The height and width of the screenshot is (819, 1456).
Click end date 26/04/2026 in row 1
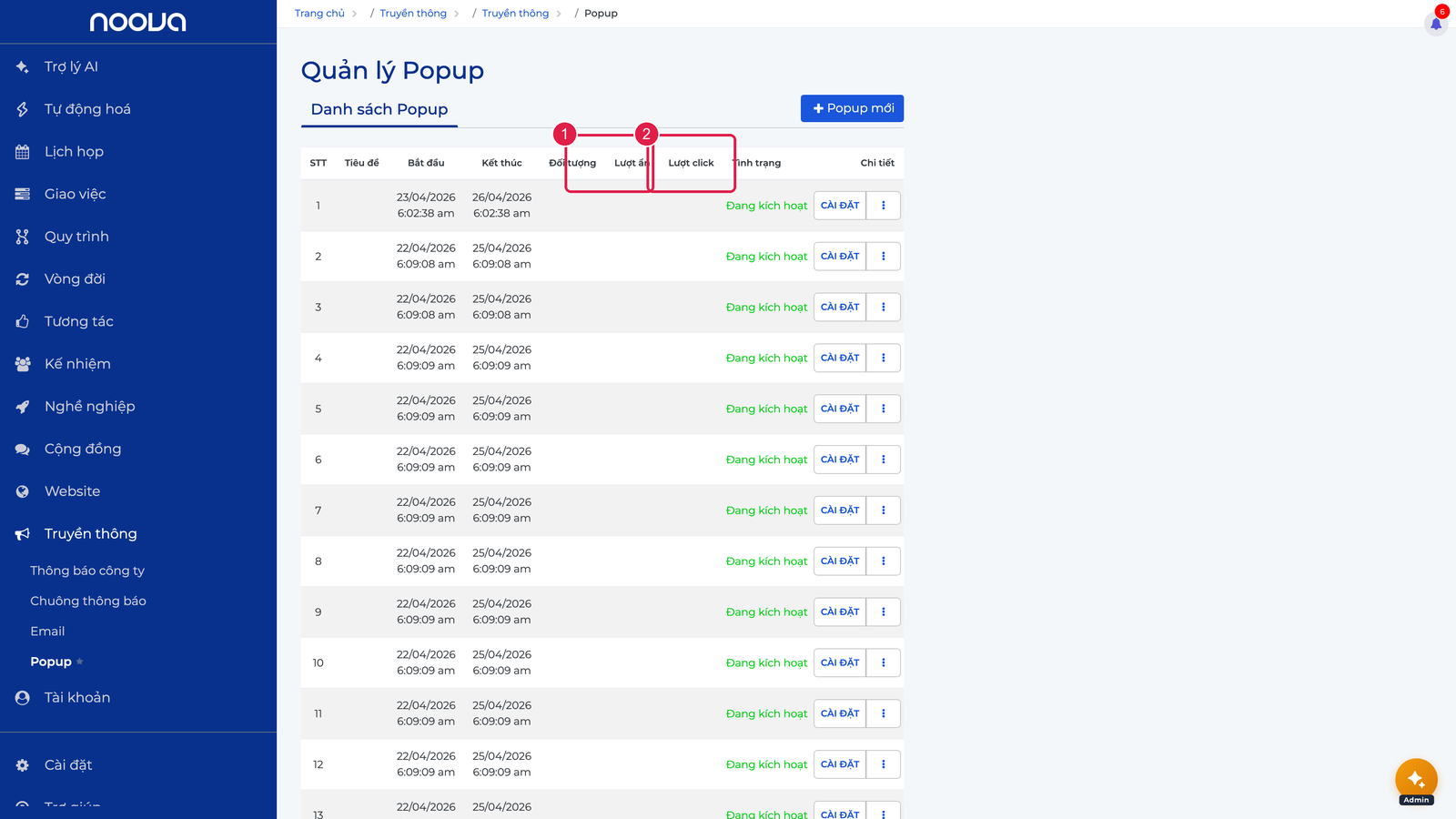pyautogui.click(x=501, y=197)
